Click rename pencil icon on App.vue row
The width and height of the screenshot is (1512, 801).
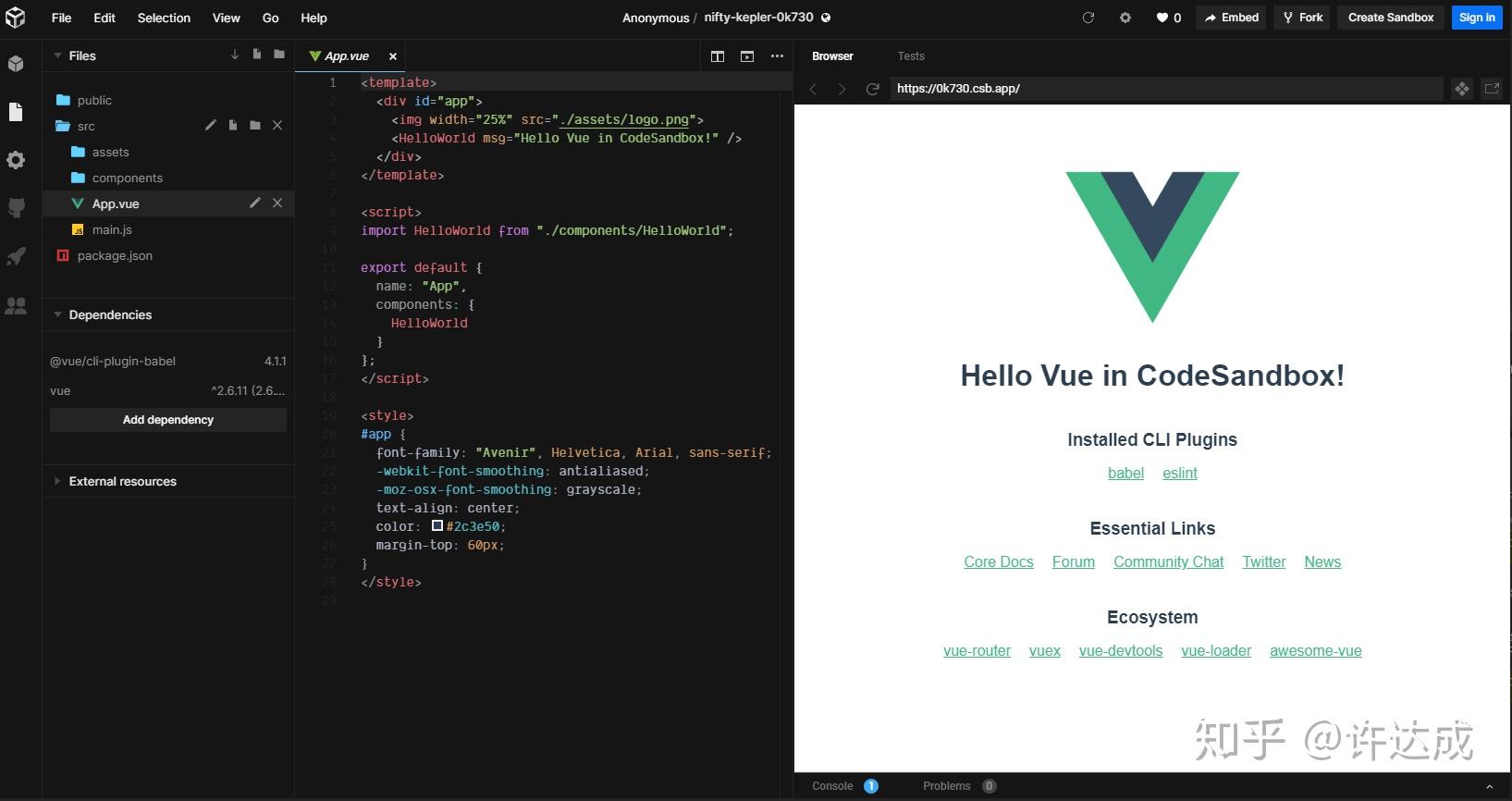[x=255, y=203]
